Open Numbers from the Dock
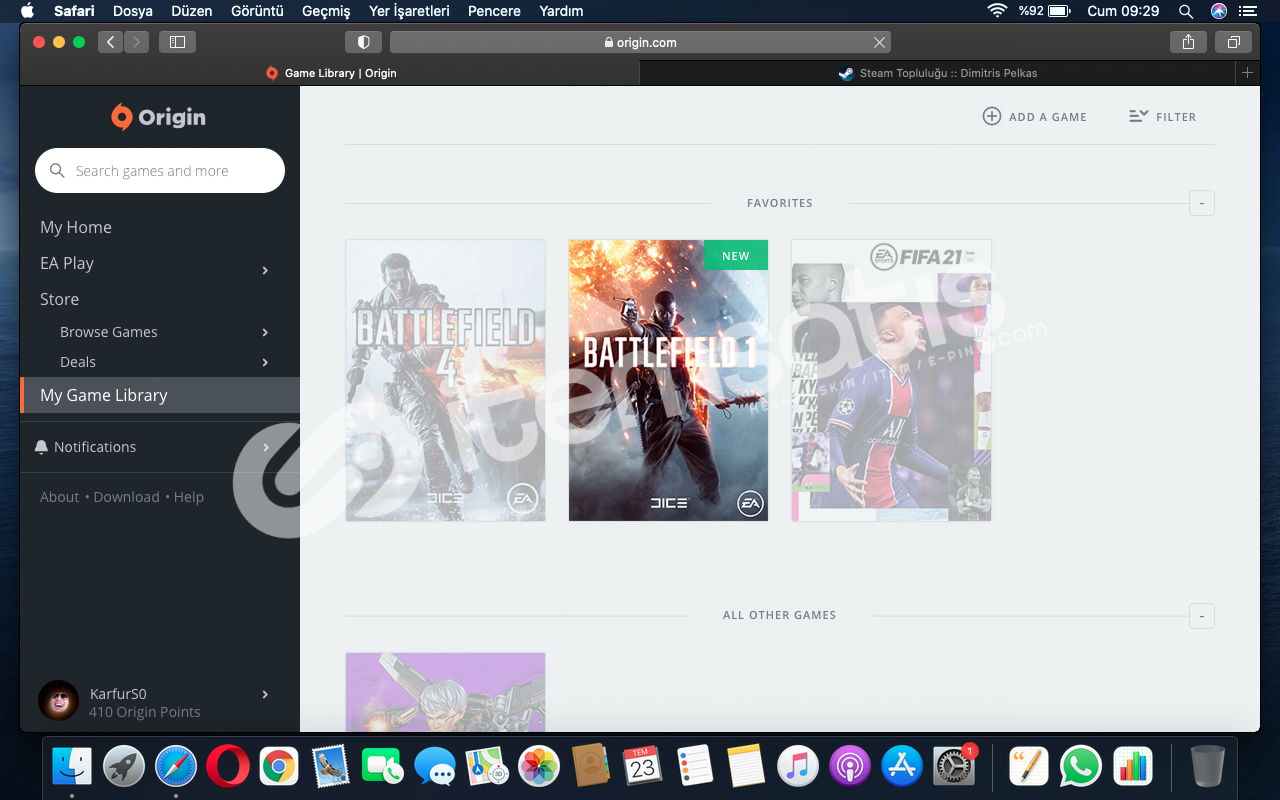 point(1132,767)
